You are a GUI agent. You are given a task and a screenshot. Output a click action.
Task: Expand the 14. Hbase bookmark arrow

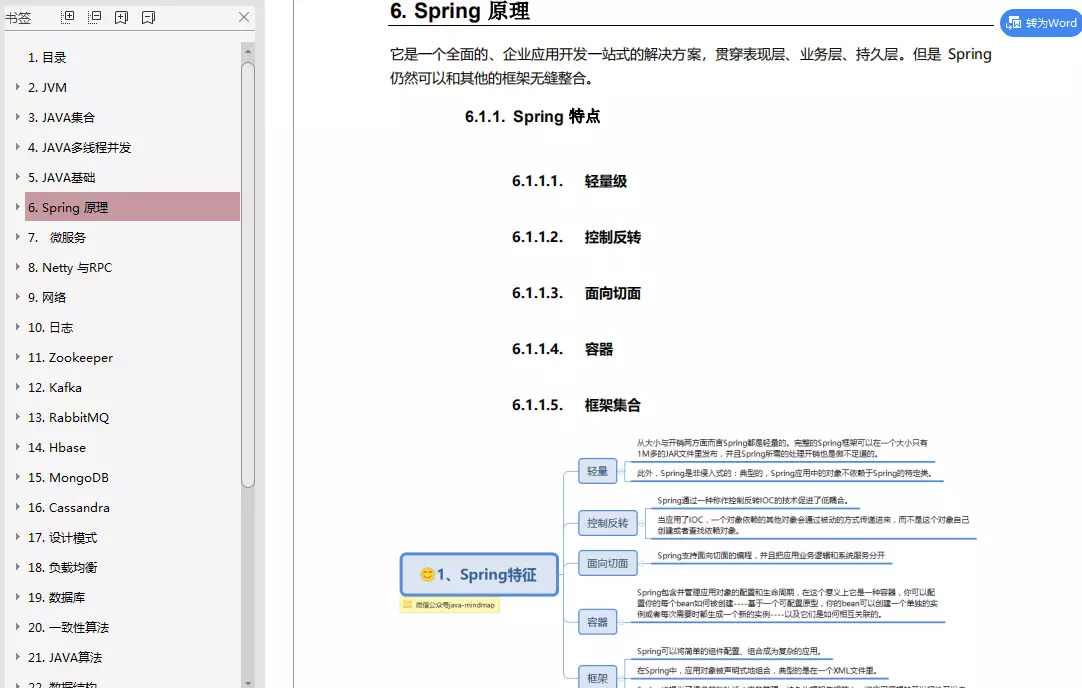tap(17, 447)
